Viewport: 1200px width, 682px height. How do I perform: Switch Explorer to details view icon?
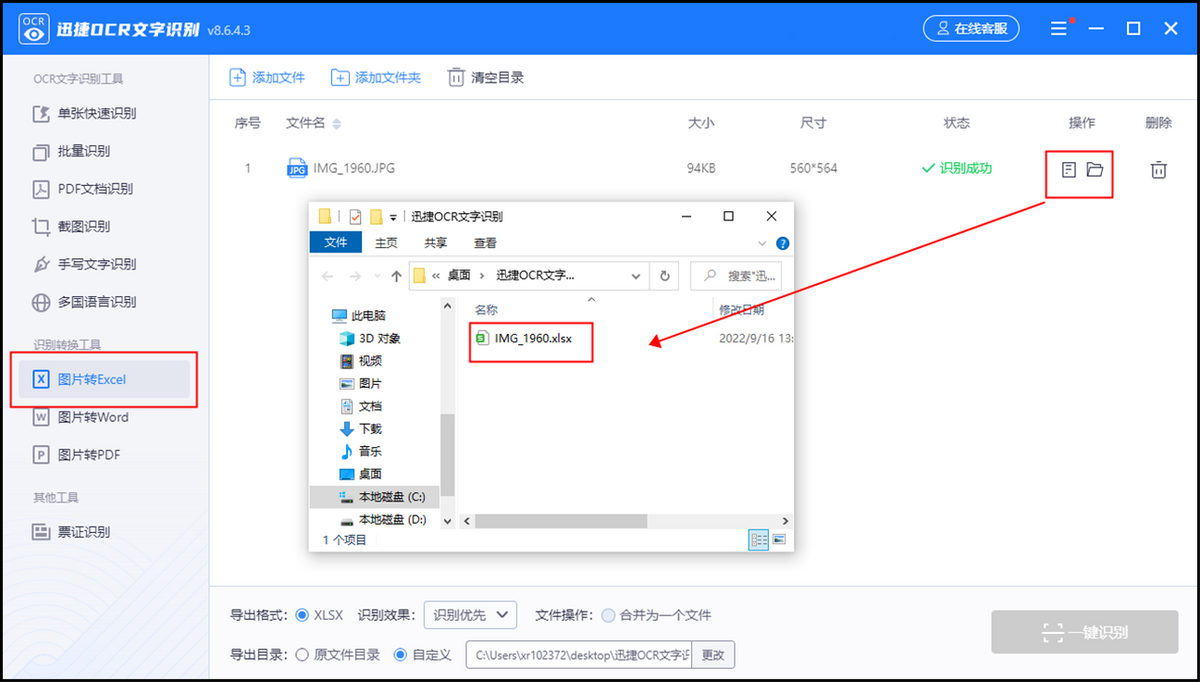pos(759,540)
